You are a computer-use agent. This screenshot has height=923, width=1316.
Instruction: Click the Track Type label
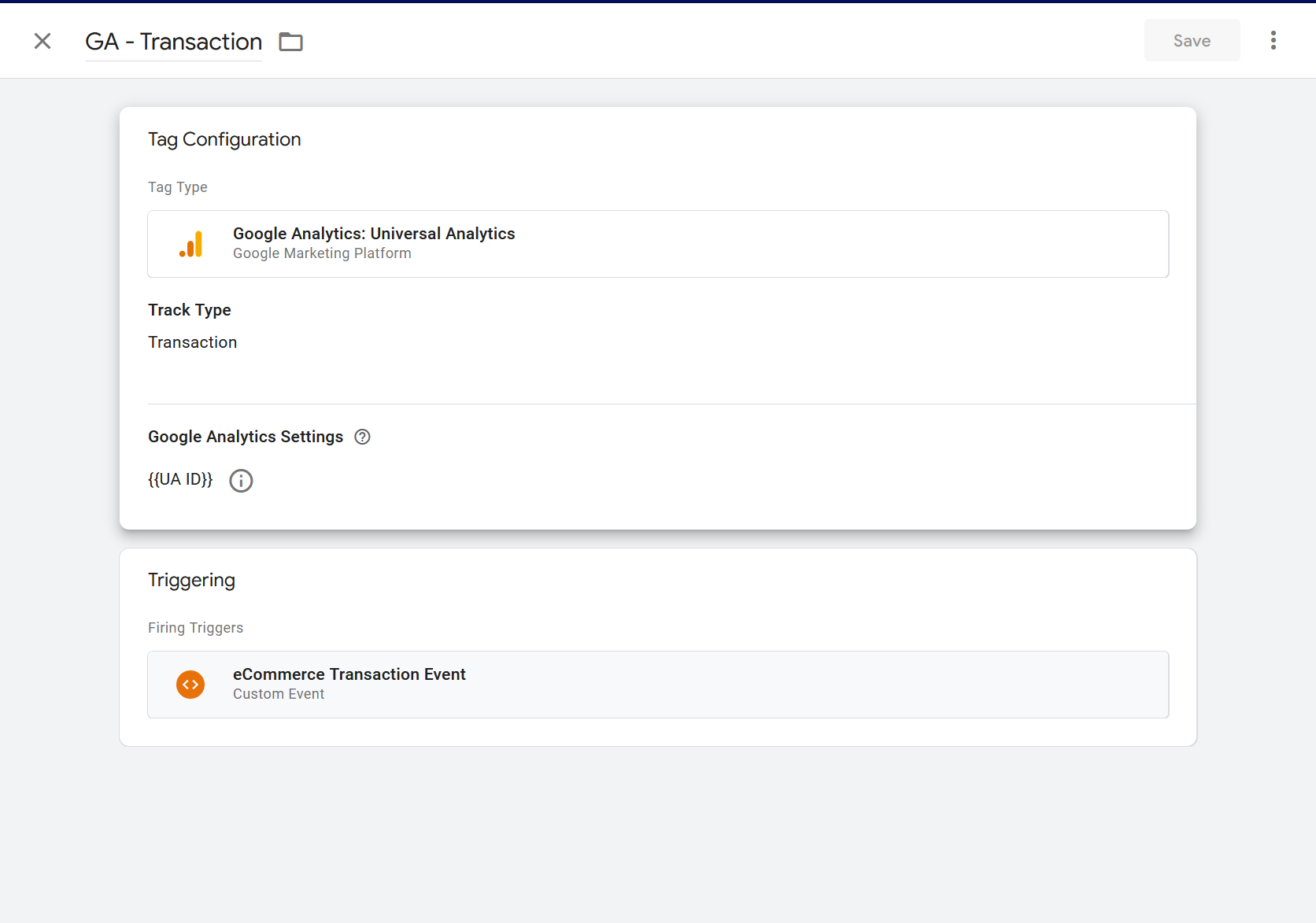[189, 310]
